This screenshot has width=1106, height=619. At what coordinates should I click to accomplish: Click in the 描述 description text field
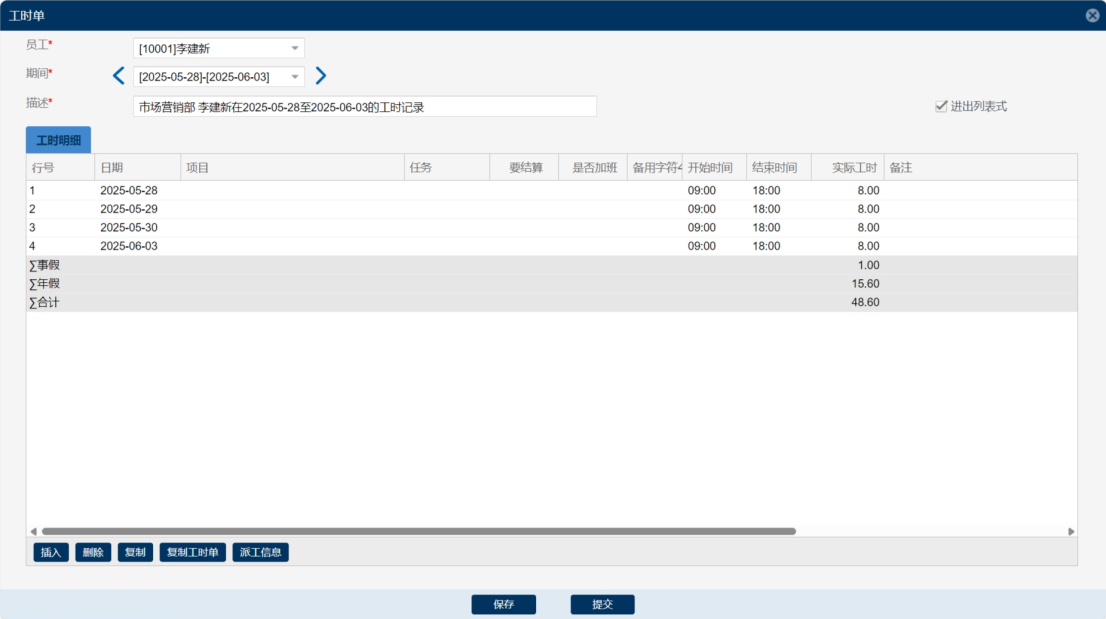click(x=364, y=106)
